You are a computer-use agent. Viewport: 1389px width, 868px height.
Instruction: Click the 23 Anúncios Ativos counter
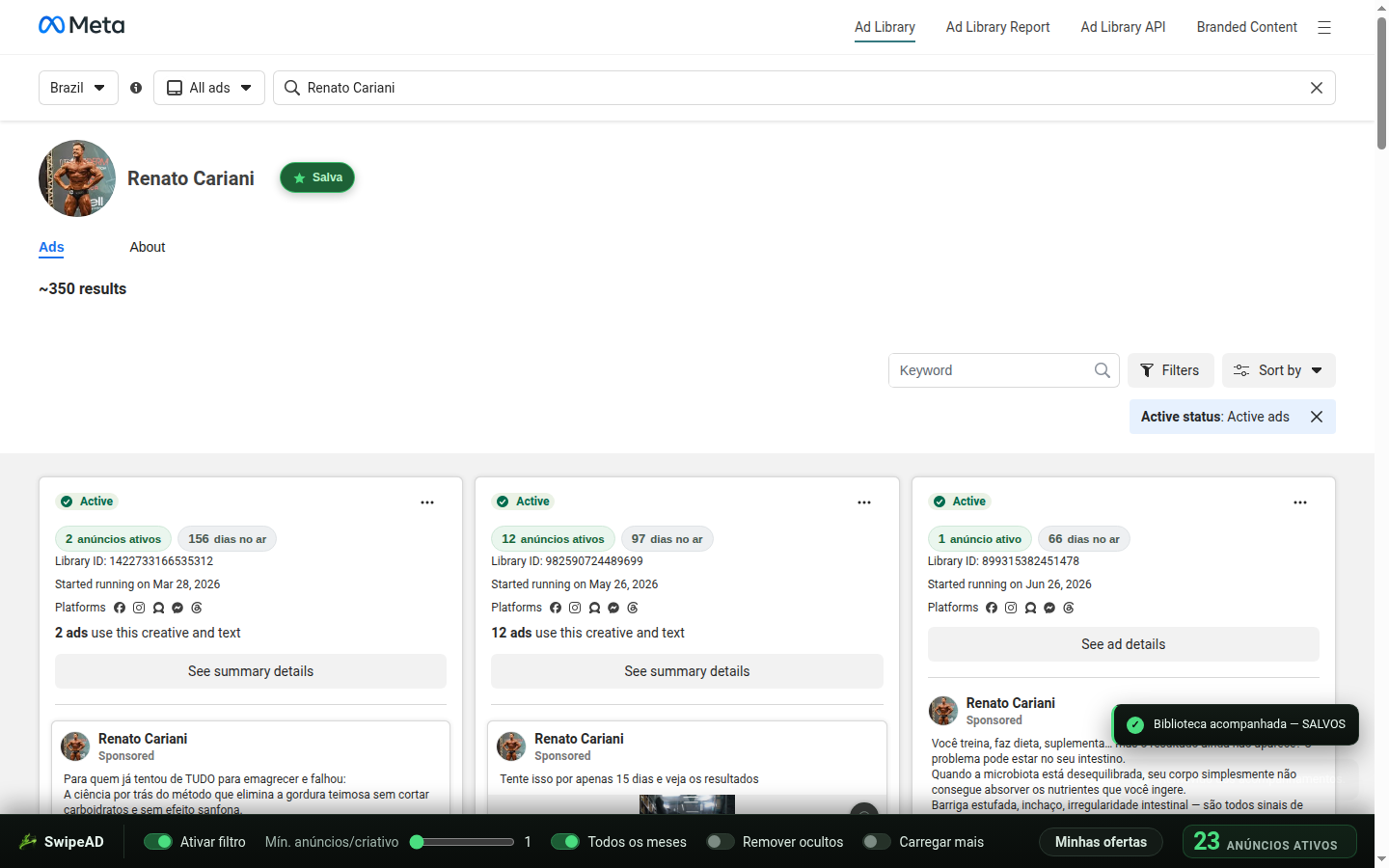(1269, 842)
